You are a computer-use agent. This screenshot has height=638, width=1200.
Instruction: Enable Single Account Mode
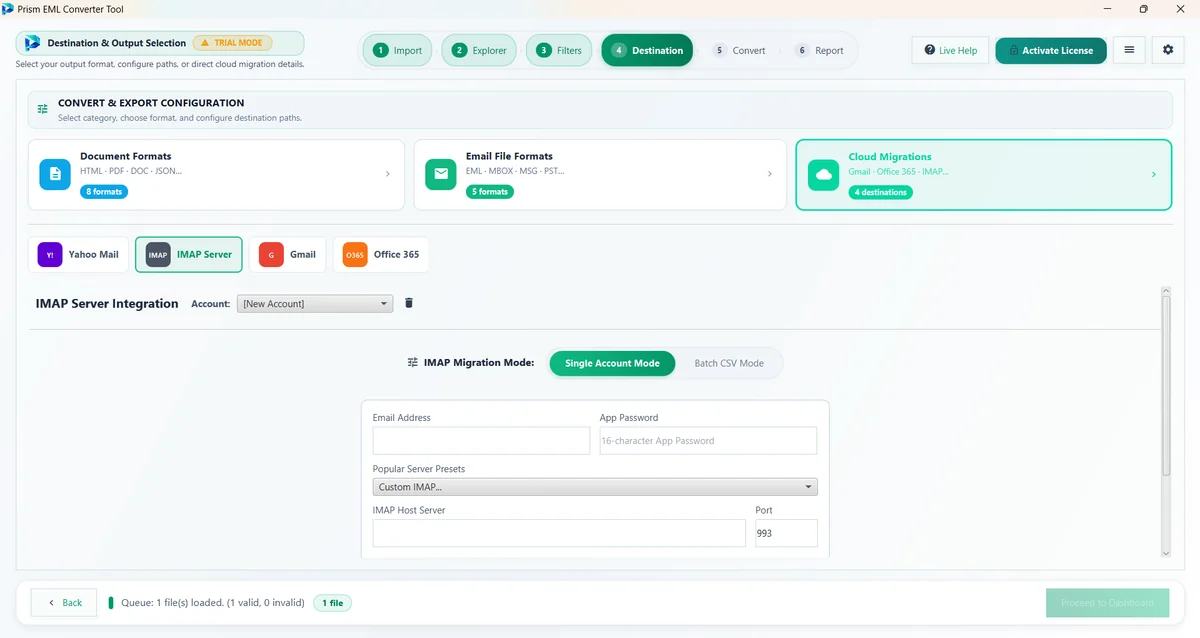click(x=612, y=363)
